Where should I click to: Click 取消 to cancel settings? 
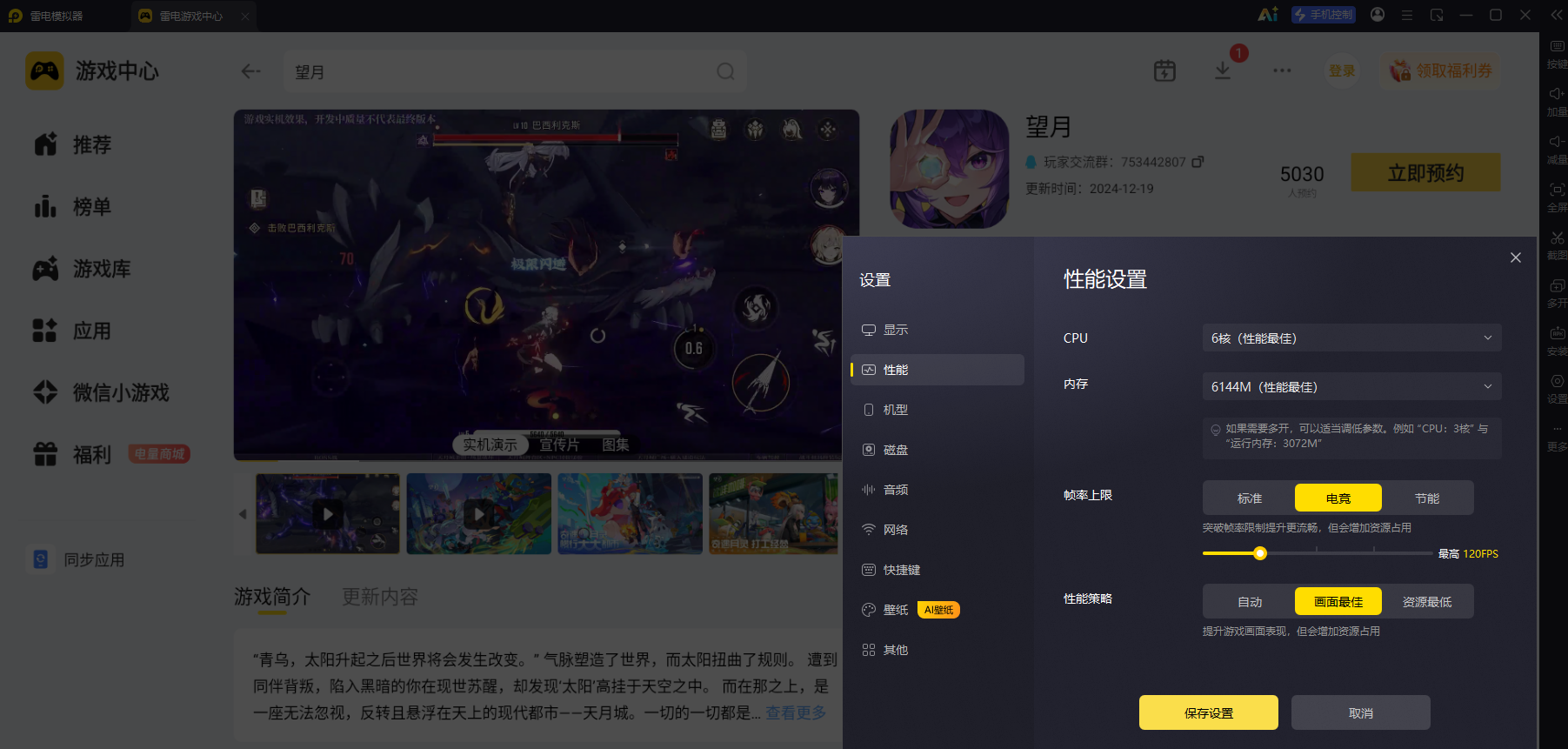[1361, 712]
